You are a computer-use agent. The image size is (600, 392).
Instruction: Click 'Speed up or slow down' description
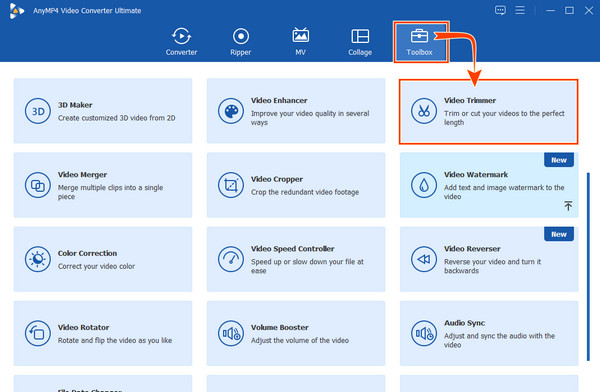click(307, 266)
